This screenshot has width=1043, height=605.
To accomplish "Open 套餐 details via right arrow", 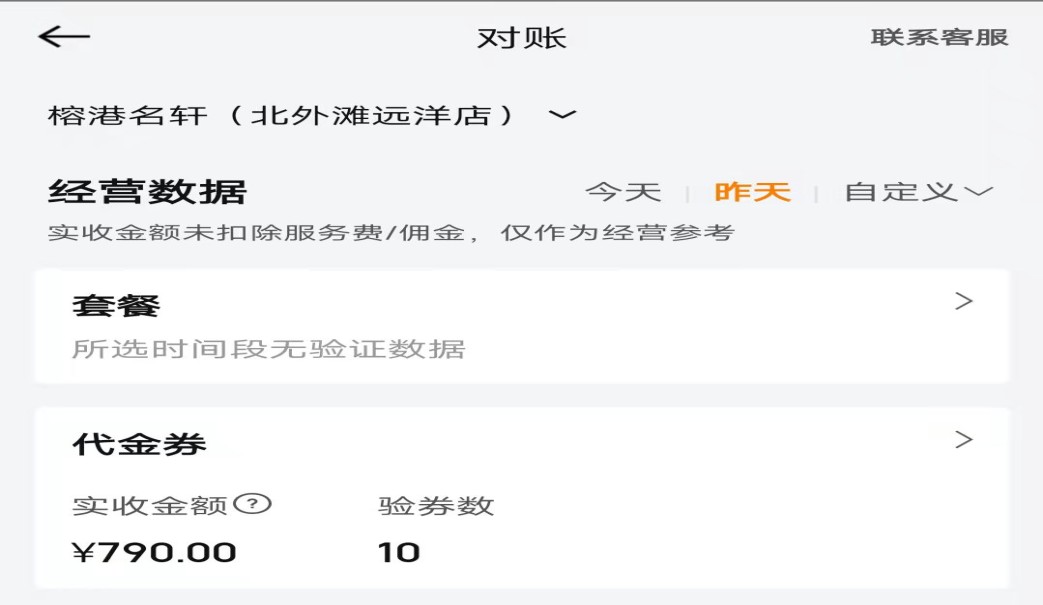I will pyautogui.click(x=964, y=301).
